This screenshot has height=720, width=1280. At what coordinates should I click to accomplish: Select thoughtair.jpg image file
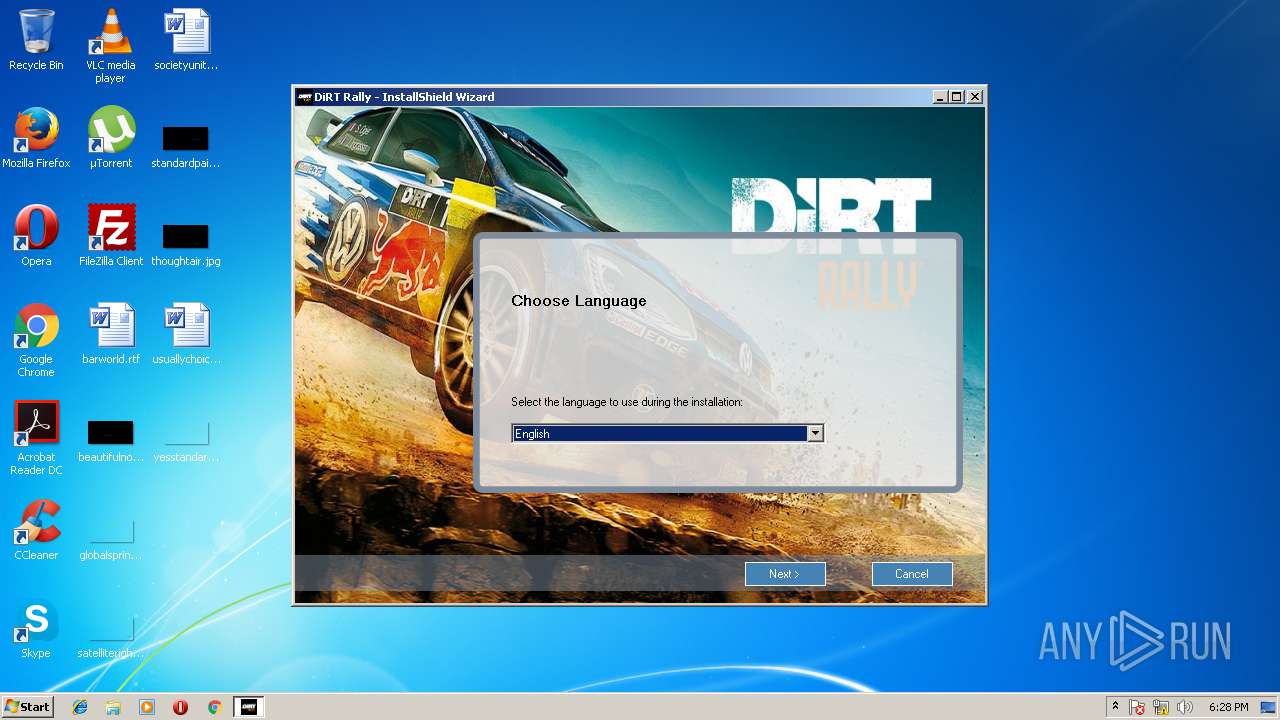[x=186, y=244]
